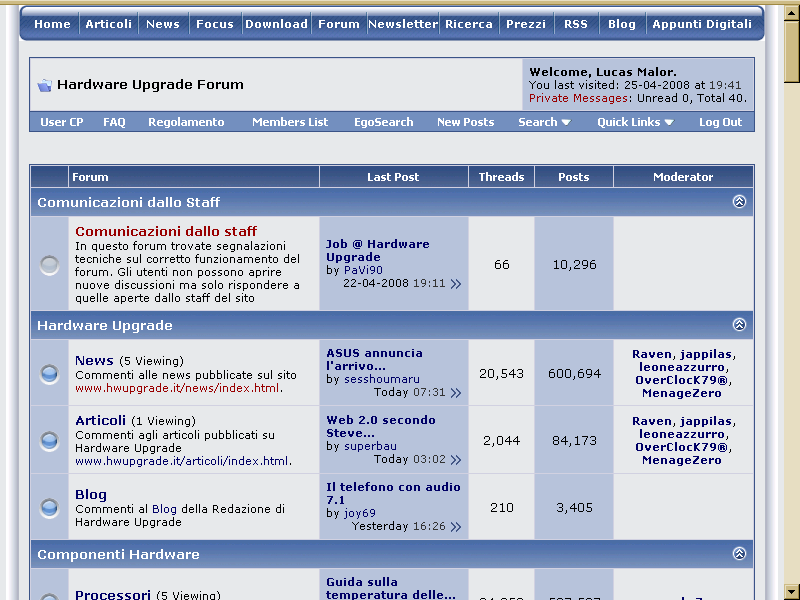Open user profile joy69
The height and width of the screenshot is (600, 800).
[x=360, y=513]
